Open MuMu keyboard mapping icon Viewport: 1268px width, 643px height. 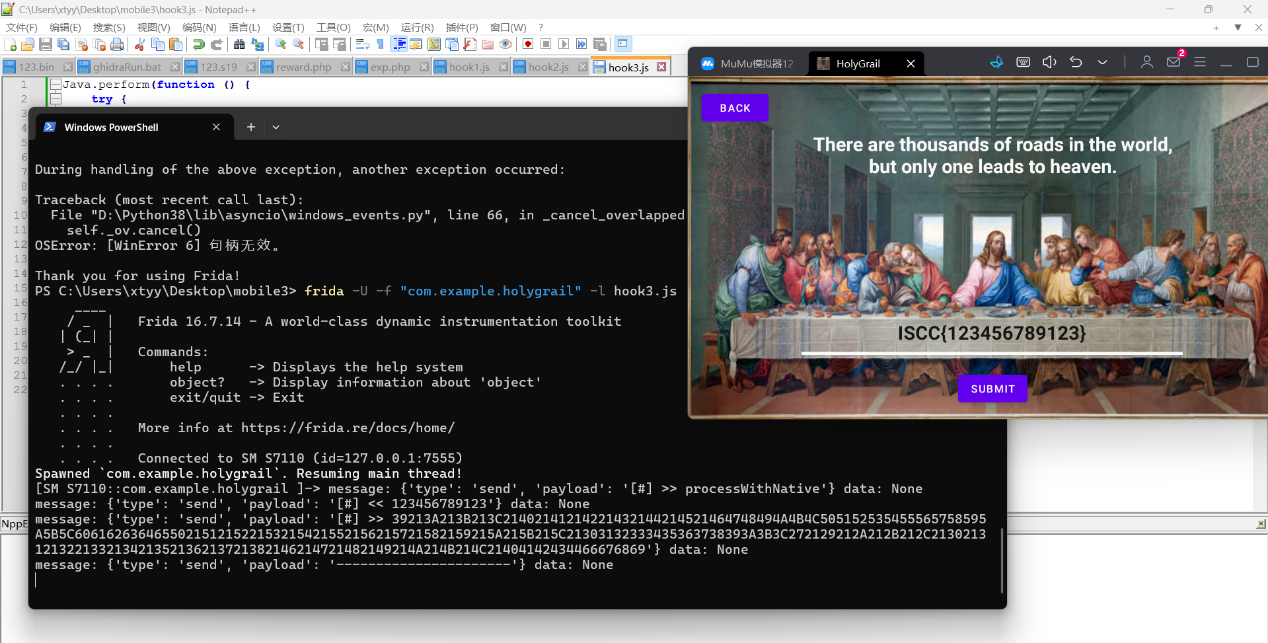click(x=1023, y=62)
